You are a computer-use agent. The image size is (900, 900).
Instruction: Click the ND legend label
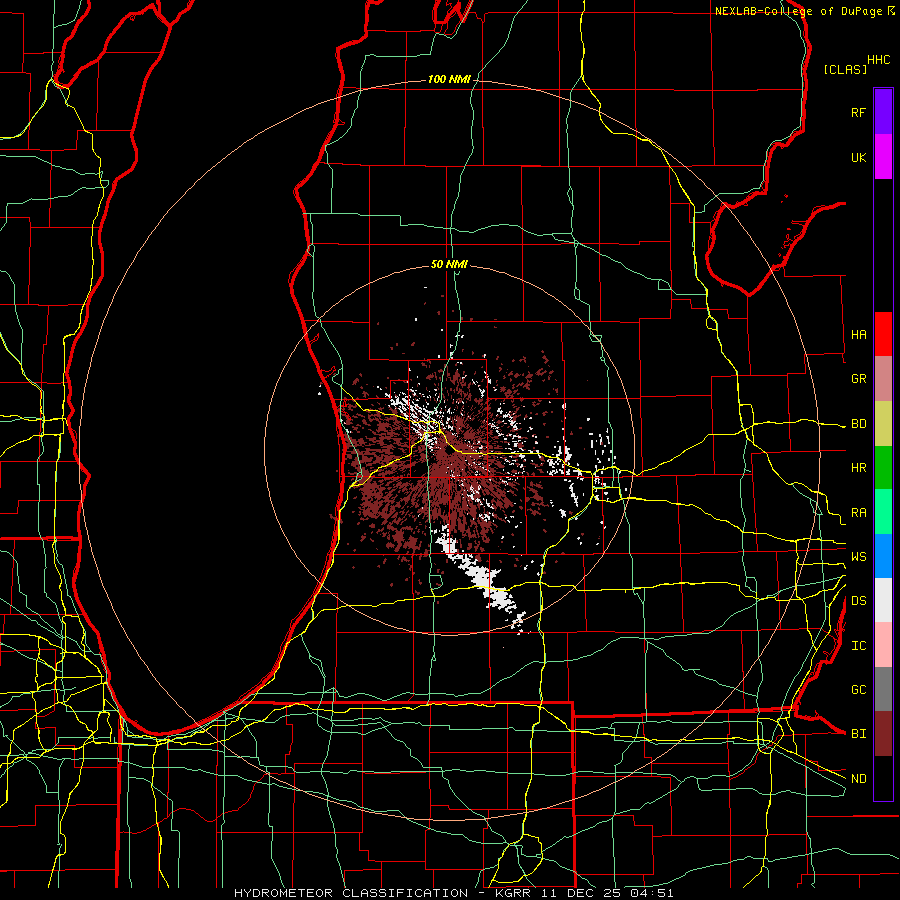tap(858, 779)
